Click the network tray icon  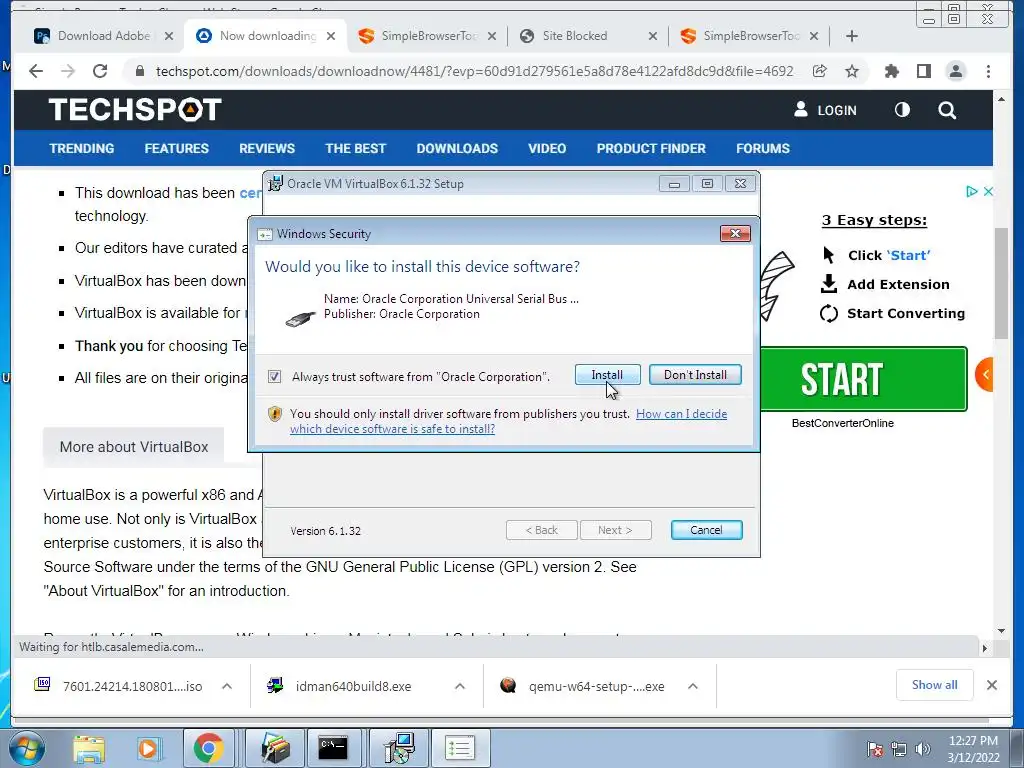pyautogui.click(x=899, y=749)
